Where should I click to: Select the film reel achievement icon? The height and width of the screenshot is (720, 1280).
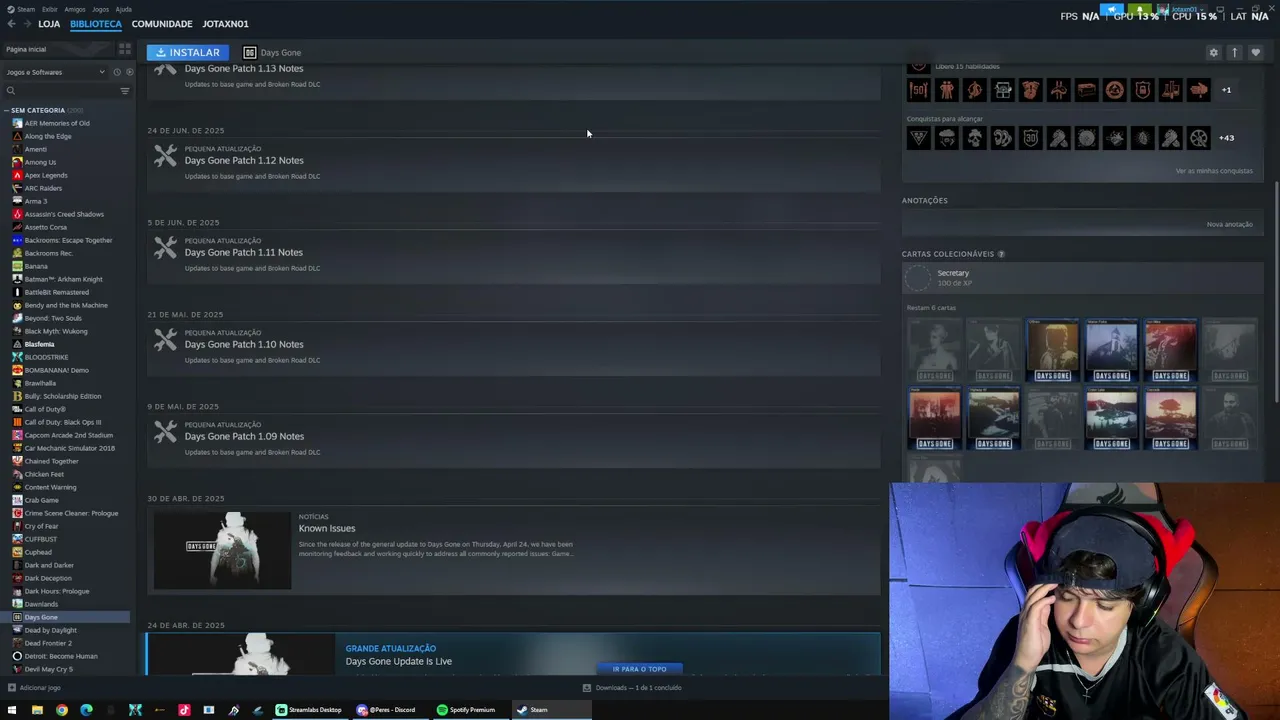click(1199, 138)
